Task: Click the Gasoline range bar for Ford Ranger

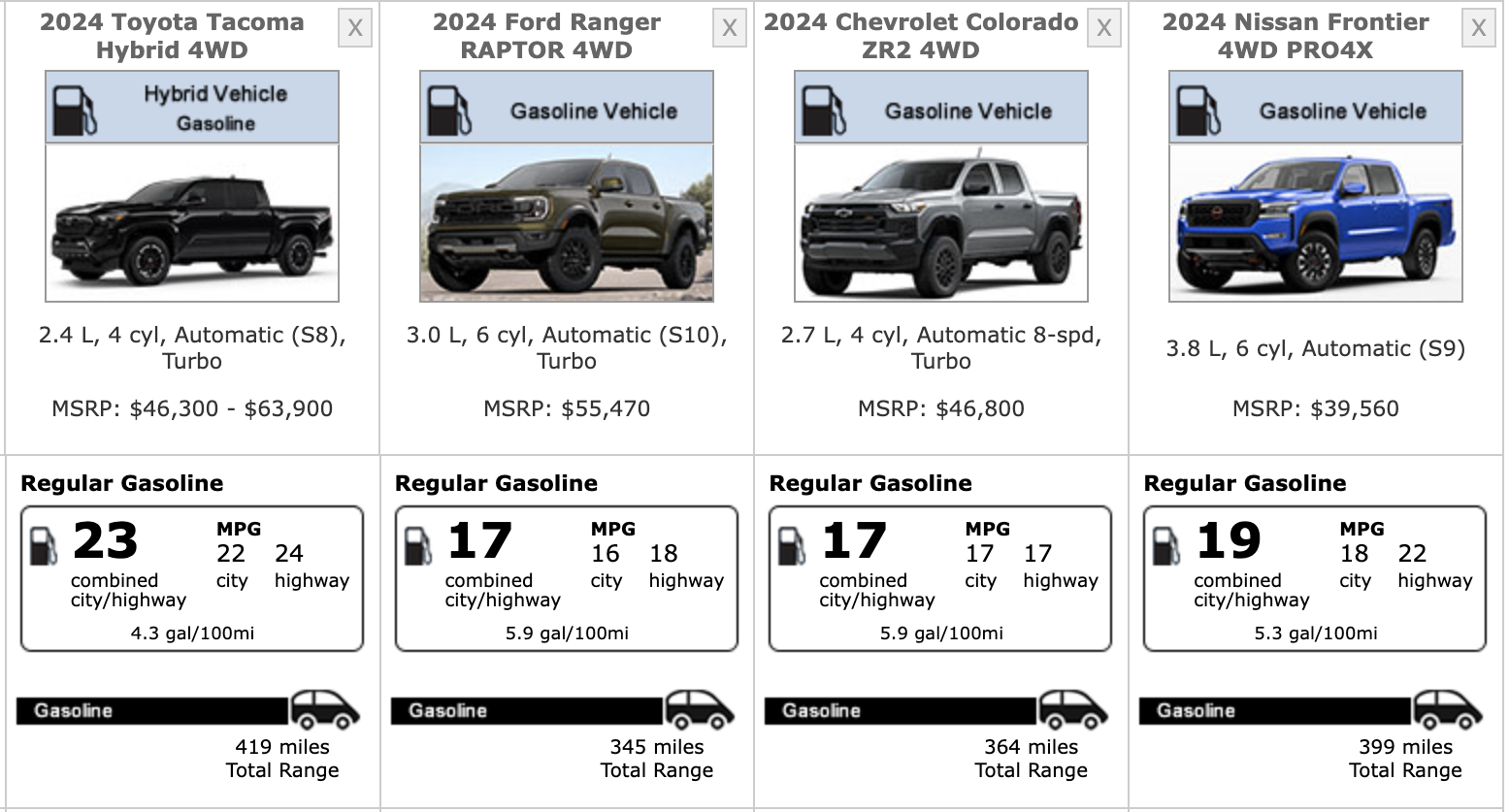Action: [526, 711]
